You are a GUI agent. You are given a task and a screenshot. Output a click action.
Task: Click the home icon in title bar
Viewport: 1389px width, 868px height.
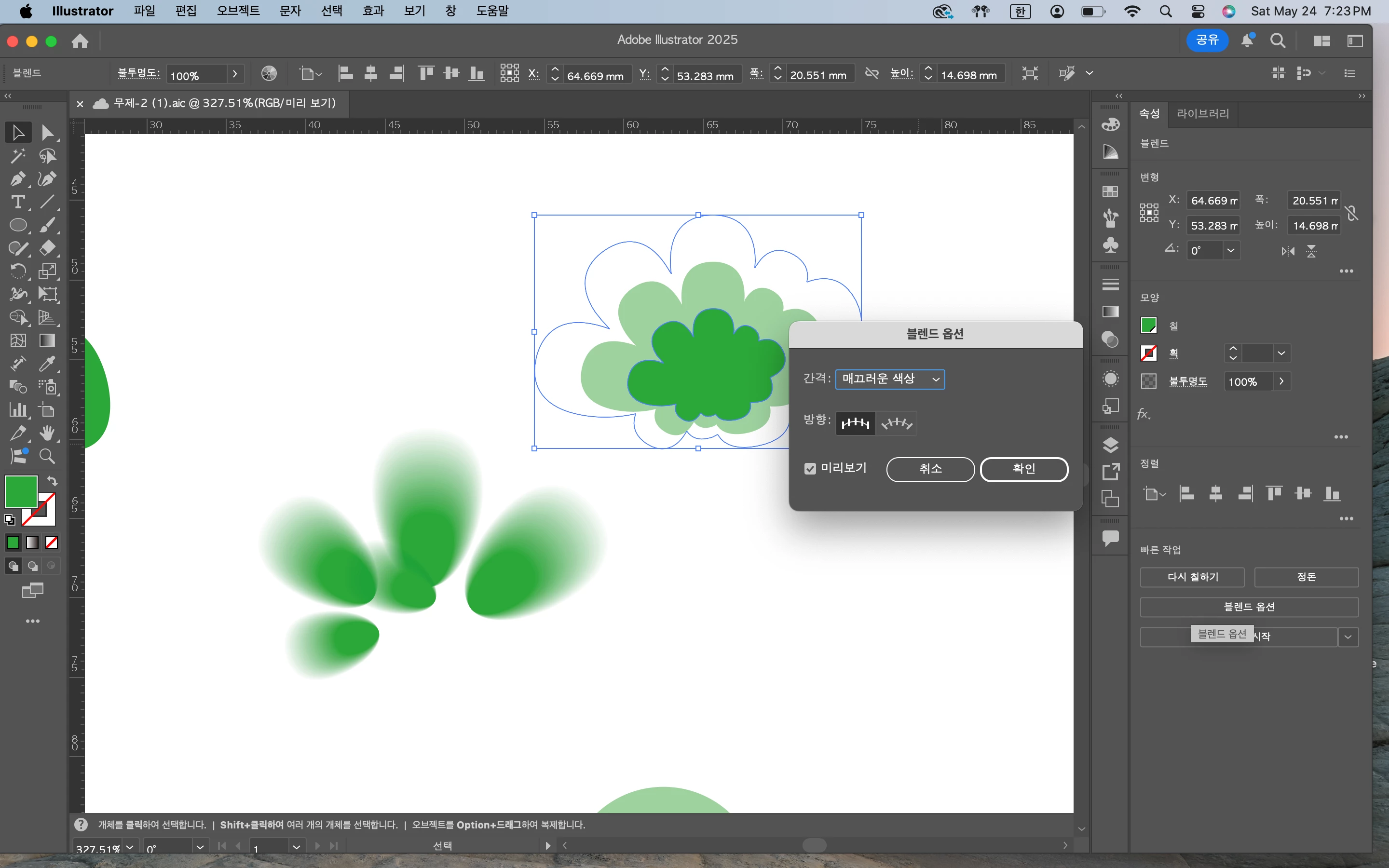point(80,41)
